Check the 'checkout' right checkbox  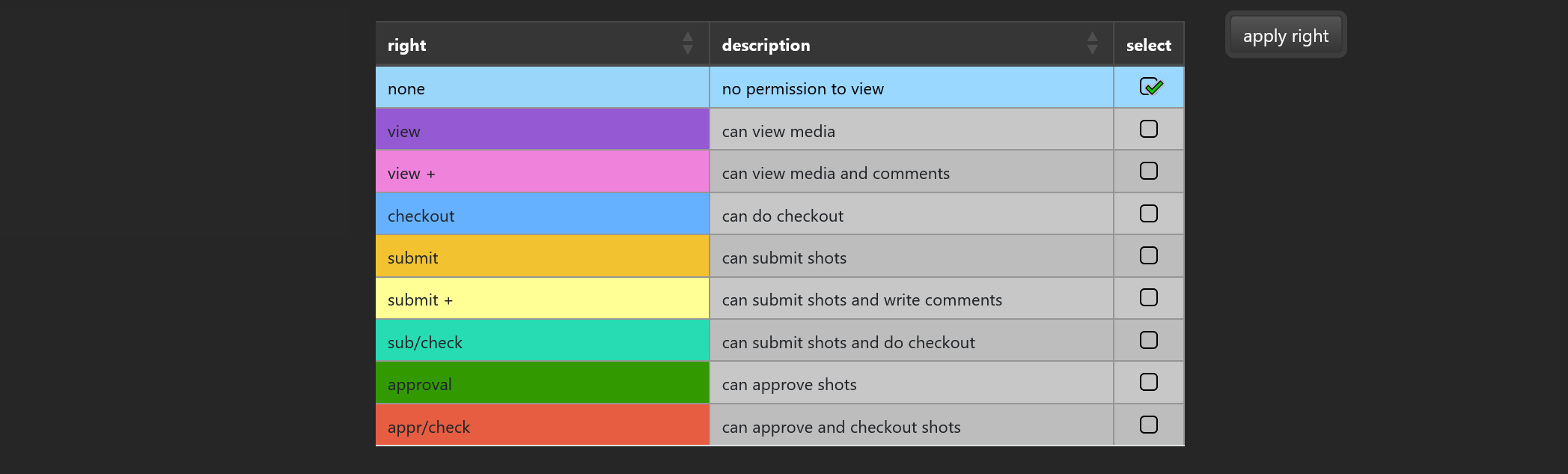click(1149, 214)
